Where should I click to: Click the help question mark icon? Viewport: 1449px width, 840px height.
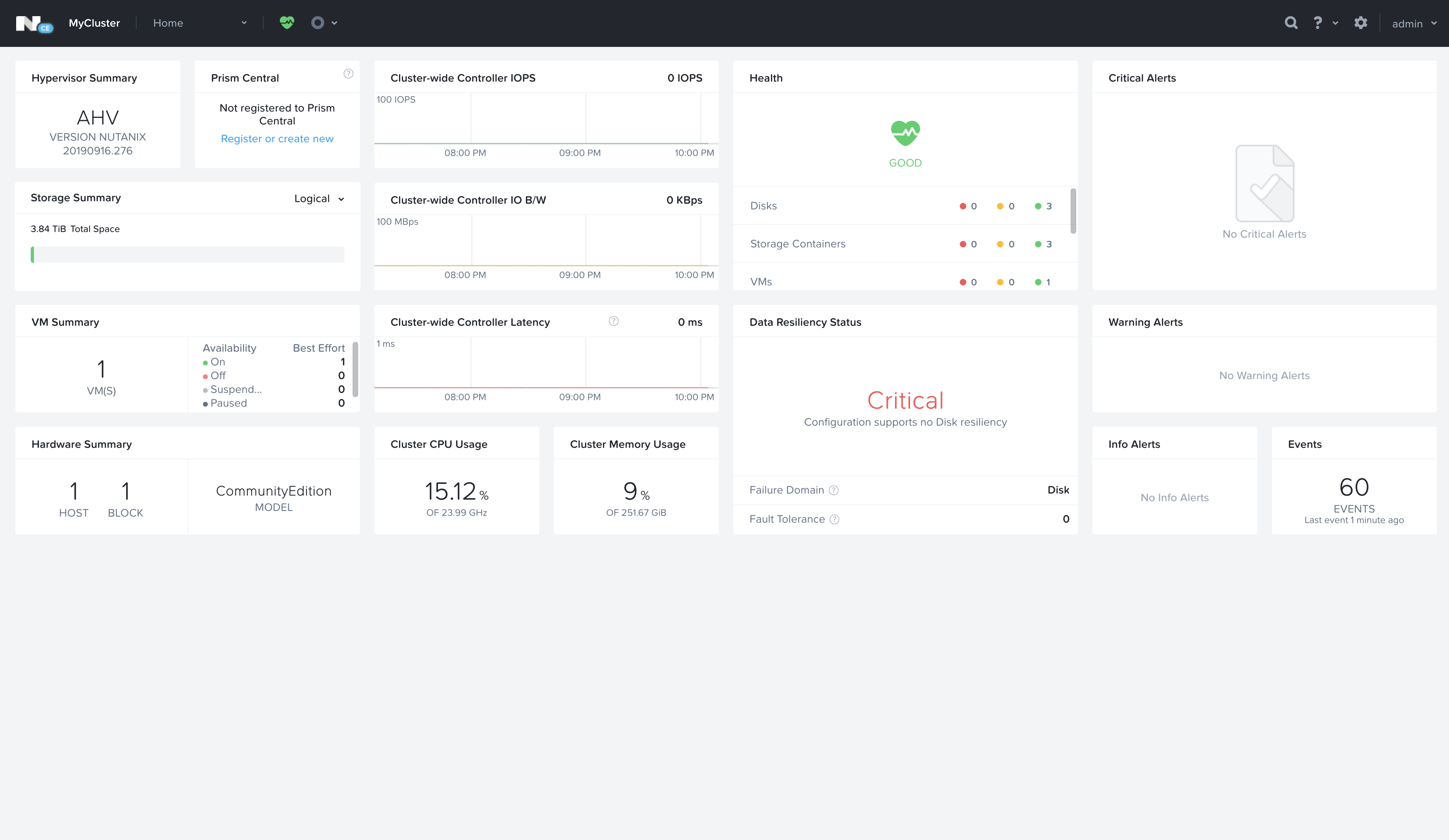click(1317, 22)
